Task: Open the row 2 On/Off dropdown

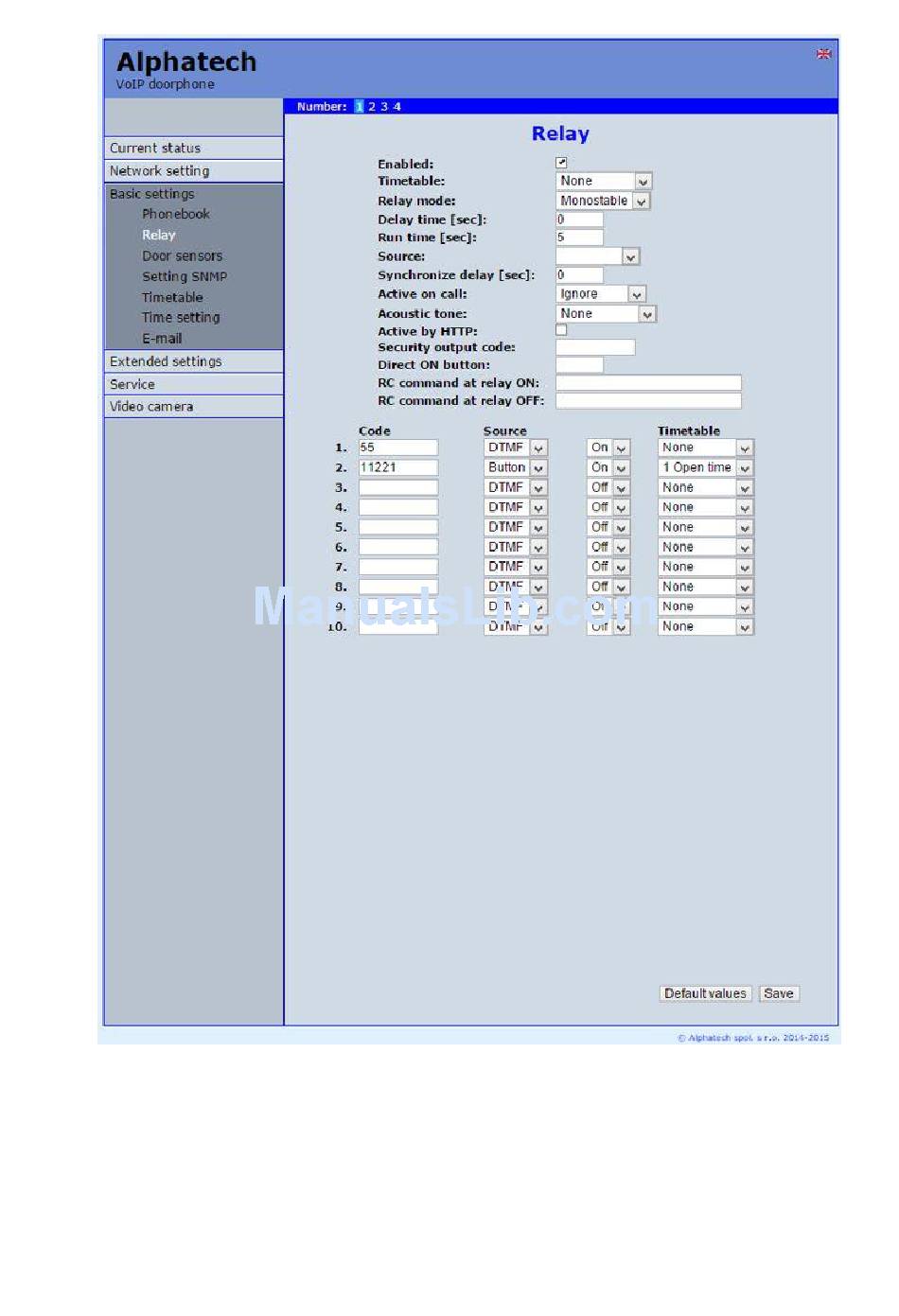Action: [x=608, y=467]
